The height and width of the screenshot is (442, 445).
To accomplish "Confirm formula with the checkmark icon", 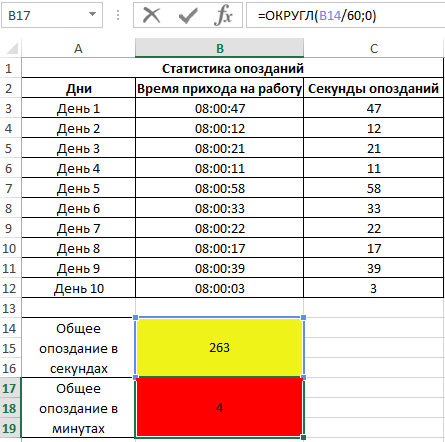I will coord(188,15).
